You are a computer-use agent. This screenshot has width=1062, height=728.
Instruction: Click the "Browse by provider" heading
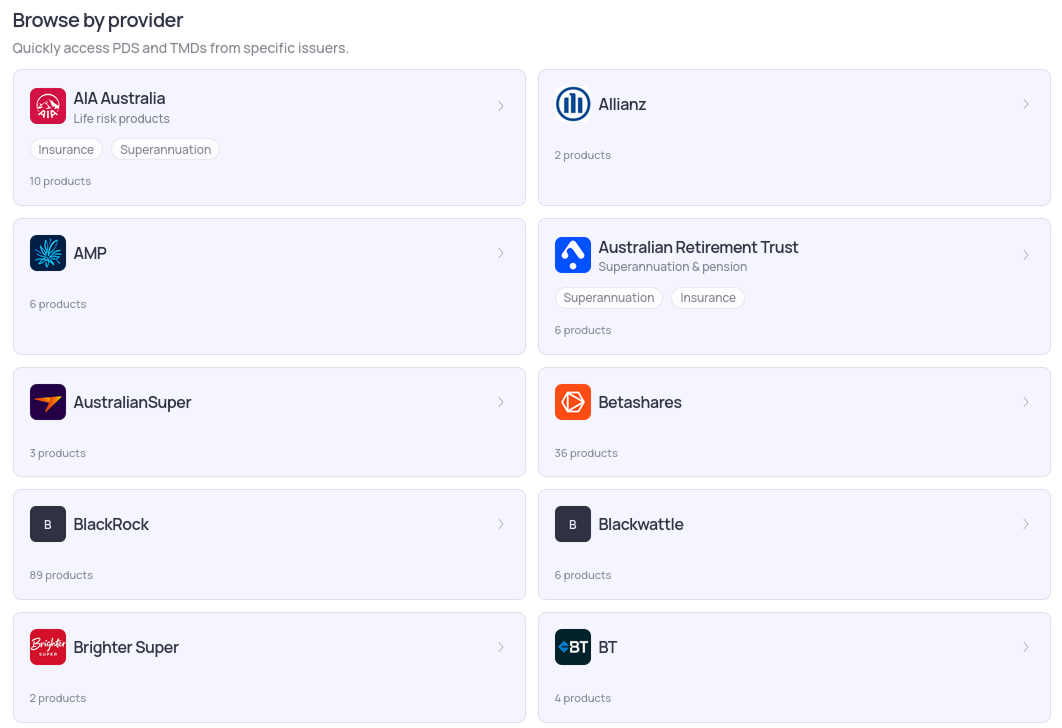click(98, 20)
